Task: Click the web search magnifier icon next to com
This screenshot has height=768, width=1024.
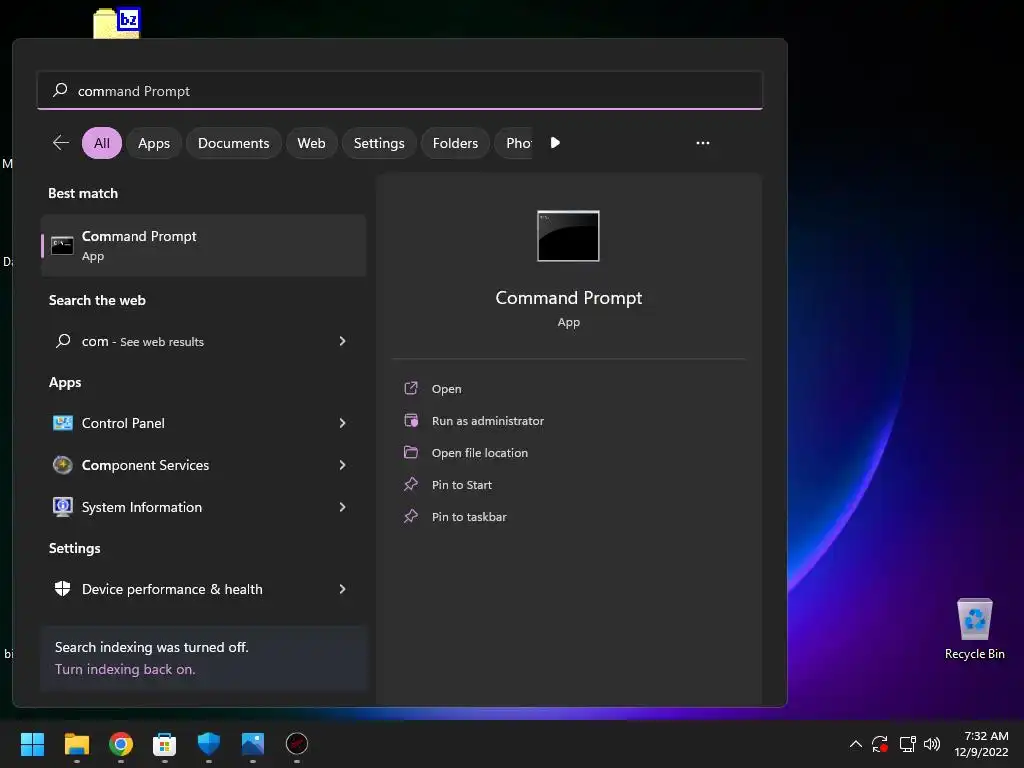Action: point(63,341)
